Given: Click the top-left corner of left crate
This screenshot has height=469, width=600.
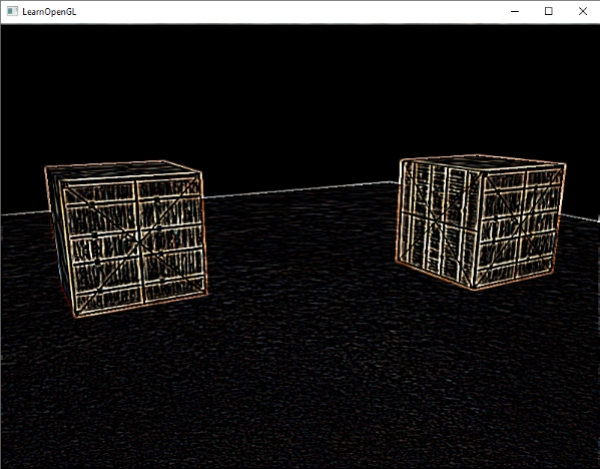Looking at the screenshot, I should 46,168.
